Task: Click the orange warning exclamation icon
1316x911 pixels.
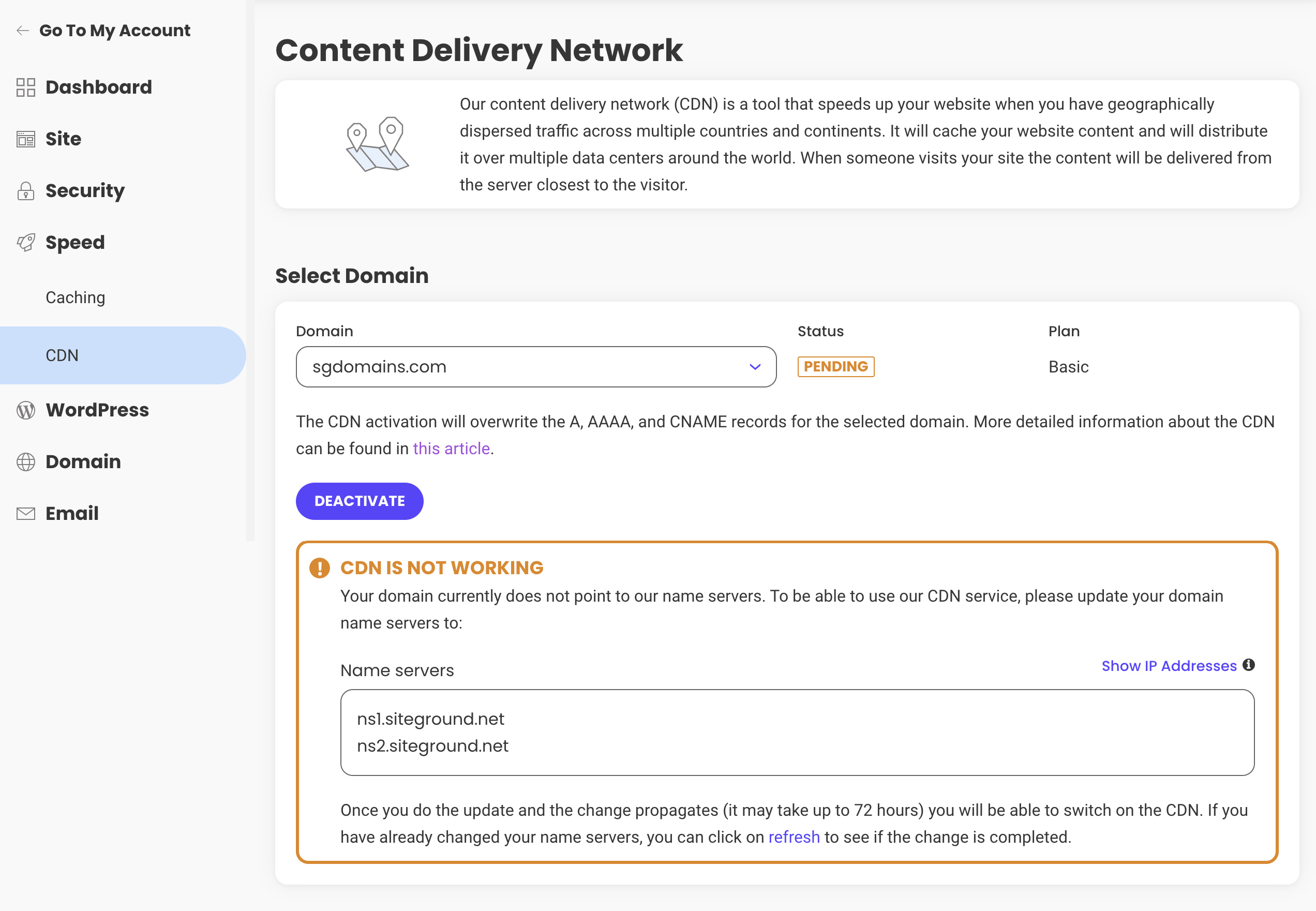Action: click(320, 568)
